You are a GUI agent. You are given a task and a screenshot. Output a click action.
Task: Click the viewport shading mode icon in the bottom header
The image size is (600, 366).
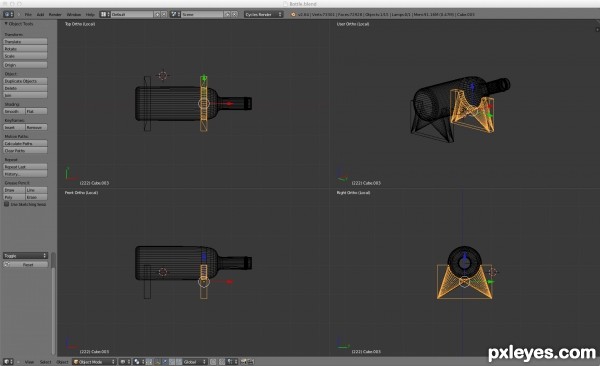(x=125, y=362)
